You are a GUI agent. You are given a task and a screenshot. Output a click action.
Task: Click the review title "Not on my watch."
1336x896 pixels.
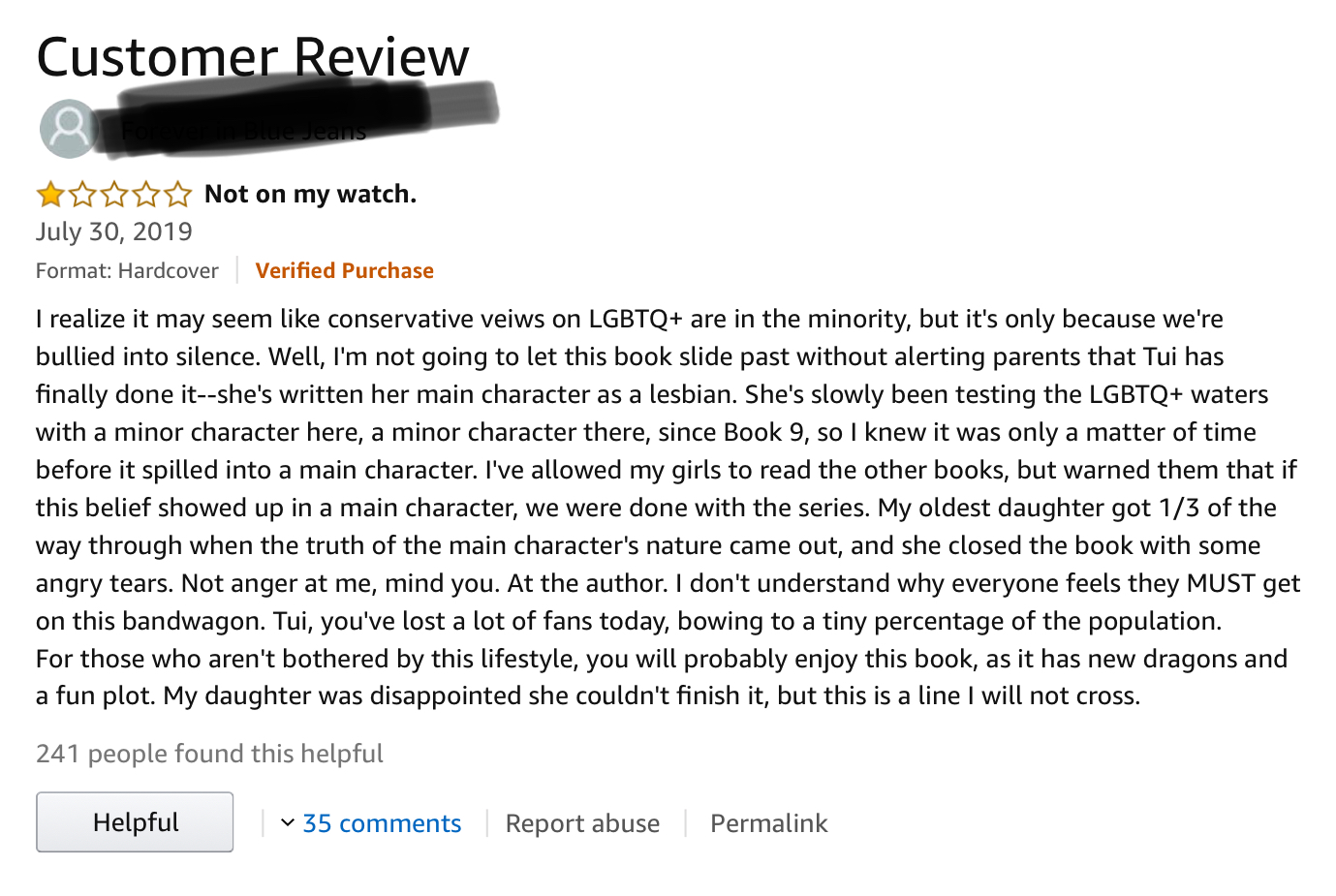click(x=310, y=195)
